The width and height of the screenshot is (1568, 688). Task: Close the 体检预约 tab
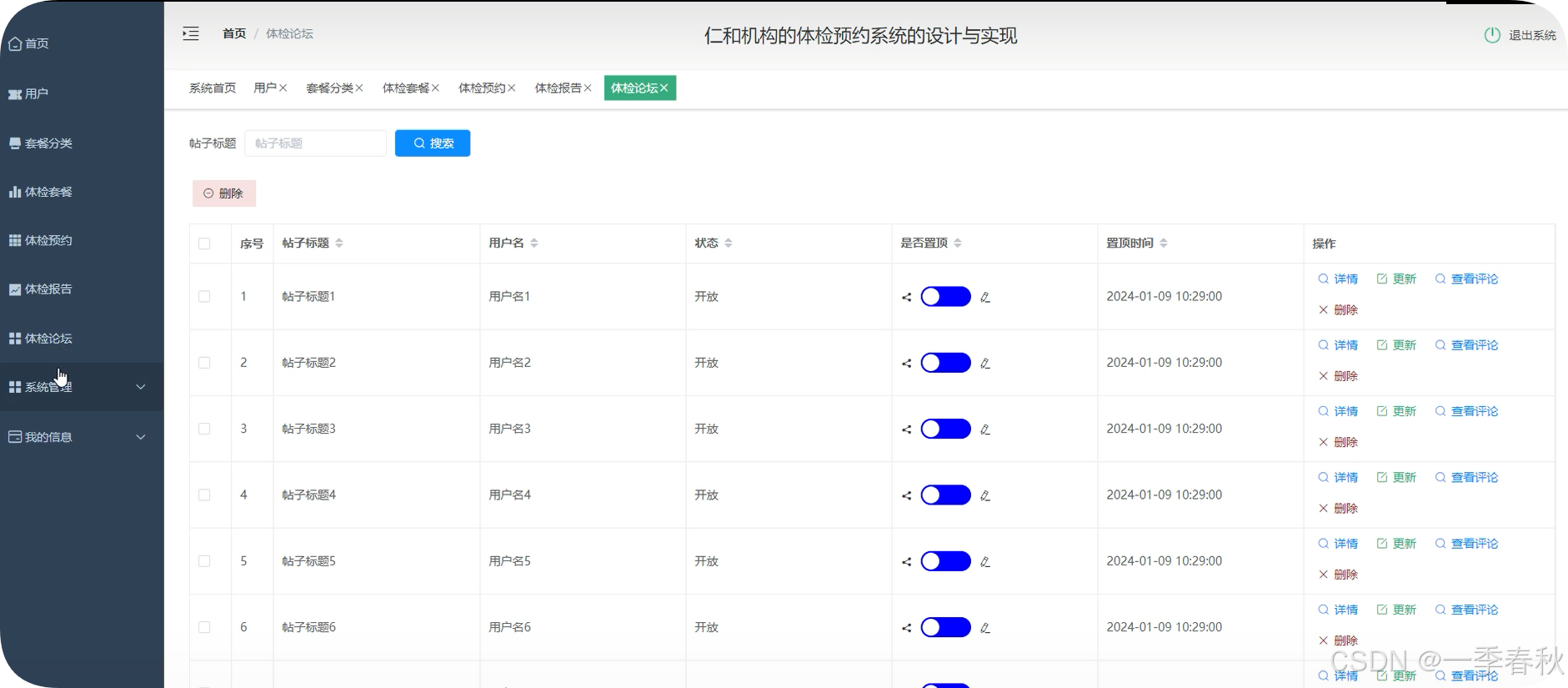click(x=512, y=88)
